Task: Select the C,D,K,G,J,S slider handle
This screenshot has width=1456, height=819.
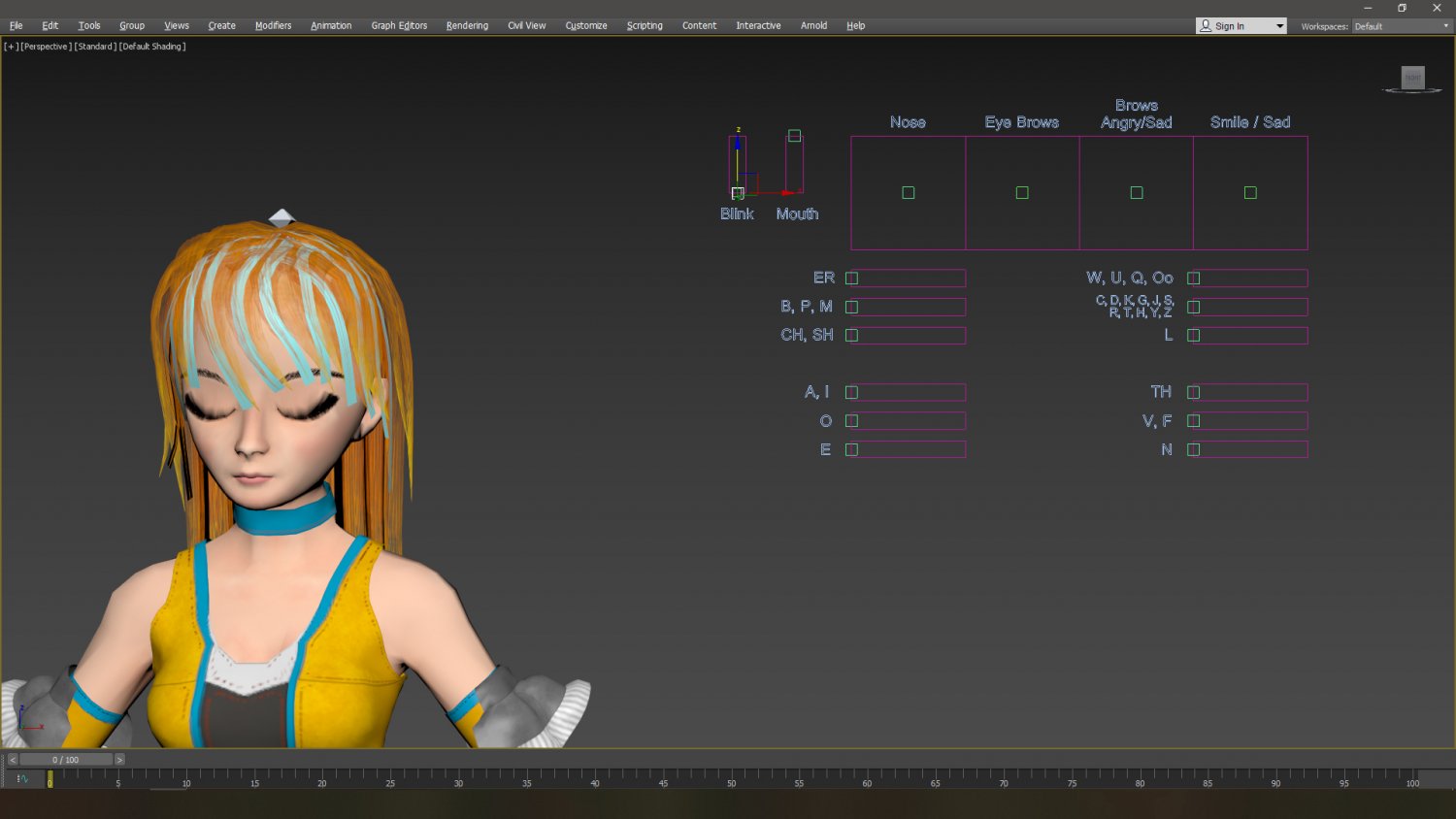Action: tap(1194, 307)
